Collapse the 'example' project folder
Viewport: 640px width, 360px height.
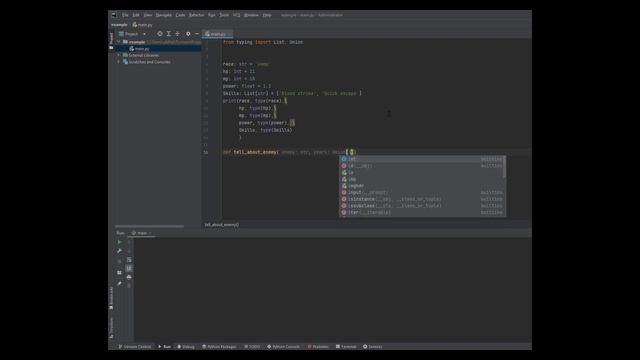[119, 42]
